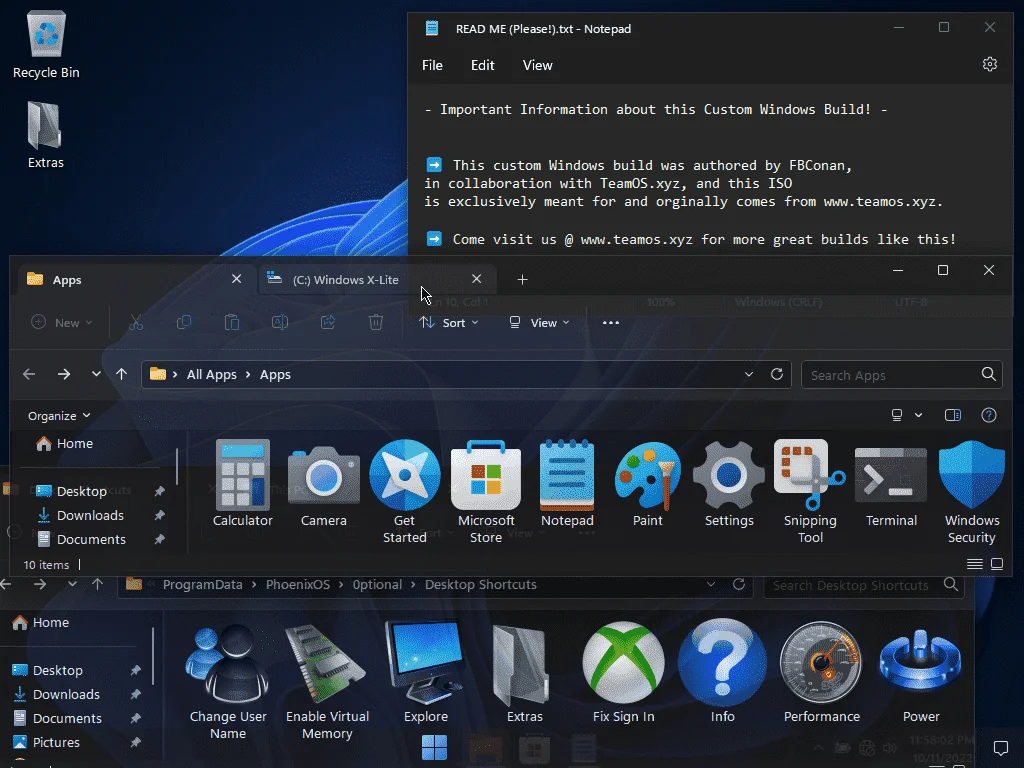Image resolution: width=1024 pixels, height=768 pixels.
Task: Select the Notepad app in Apps folder
Action: [567, 483]
